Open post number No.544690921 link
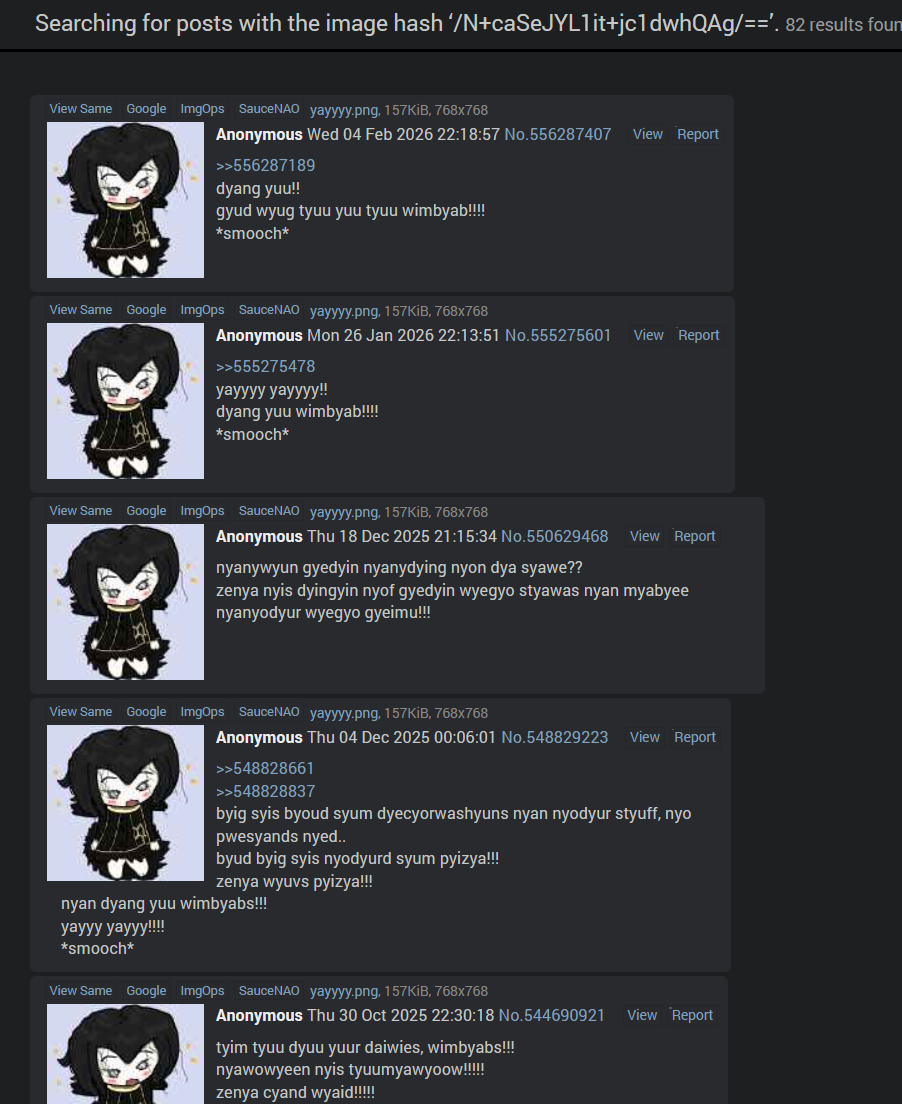This screenshot has height=1104, width=902. click(551, 1015)
